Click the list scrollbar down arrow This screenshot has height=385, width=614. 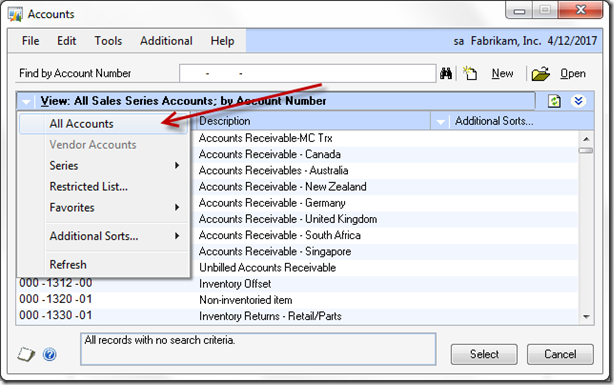coord(586,316)
